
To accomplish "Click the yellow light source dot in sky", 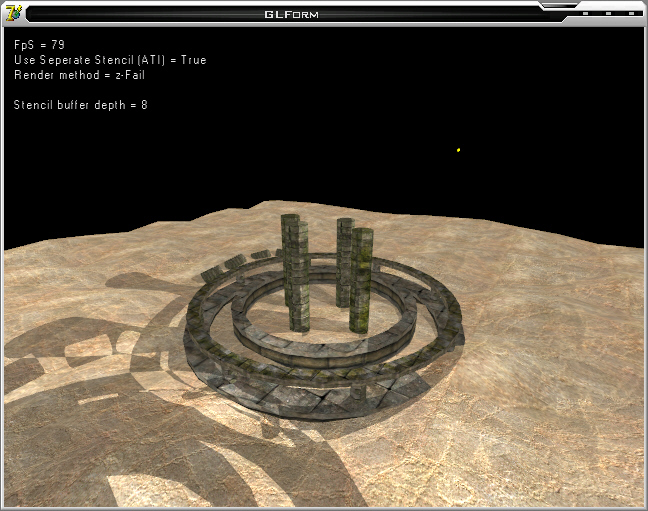I will [458, 150].
